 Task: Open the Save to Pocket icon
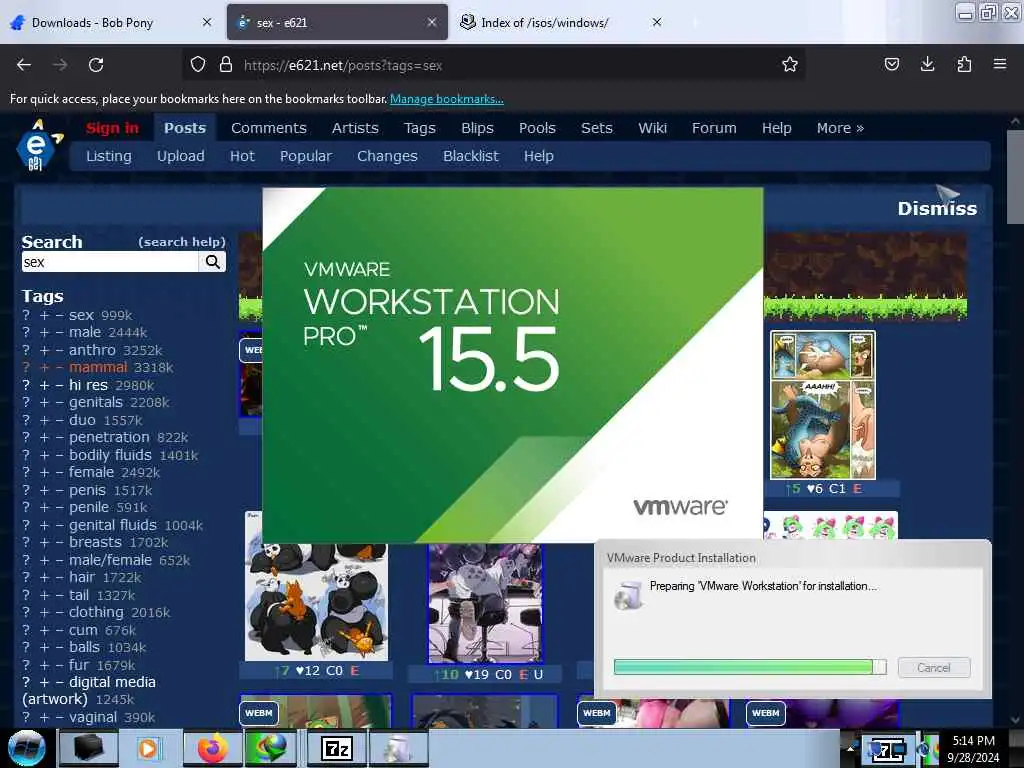point(891,65)
